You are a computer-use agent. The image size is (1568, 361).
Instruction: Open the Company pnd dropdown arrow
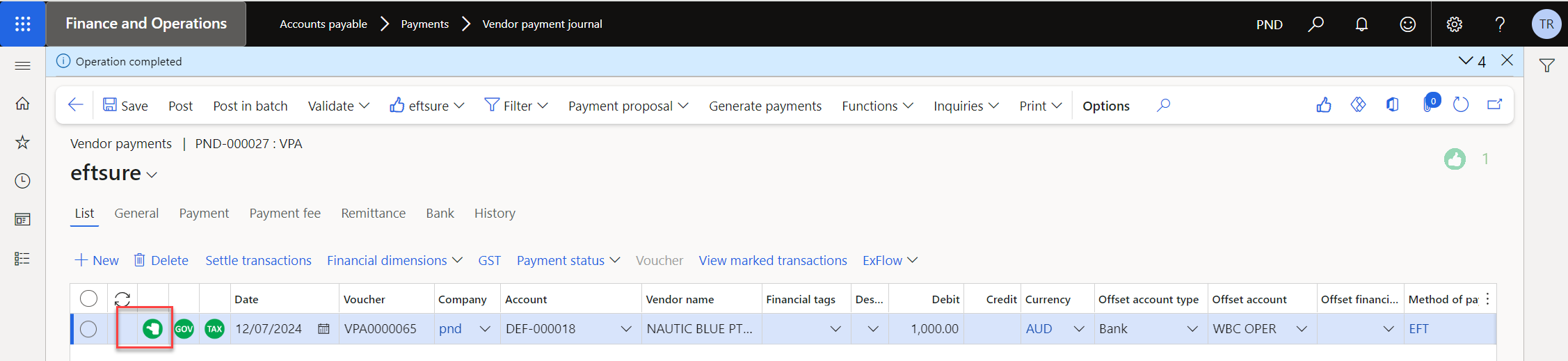485,329
